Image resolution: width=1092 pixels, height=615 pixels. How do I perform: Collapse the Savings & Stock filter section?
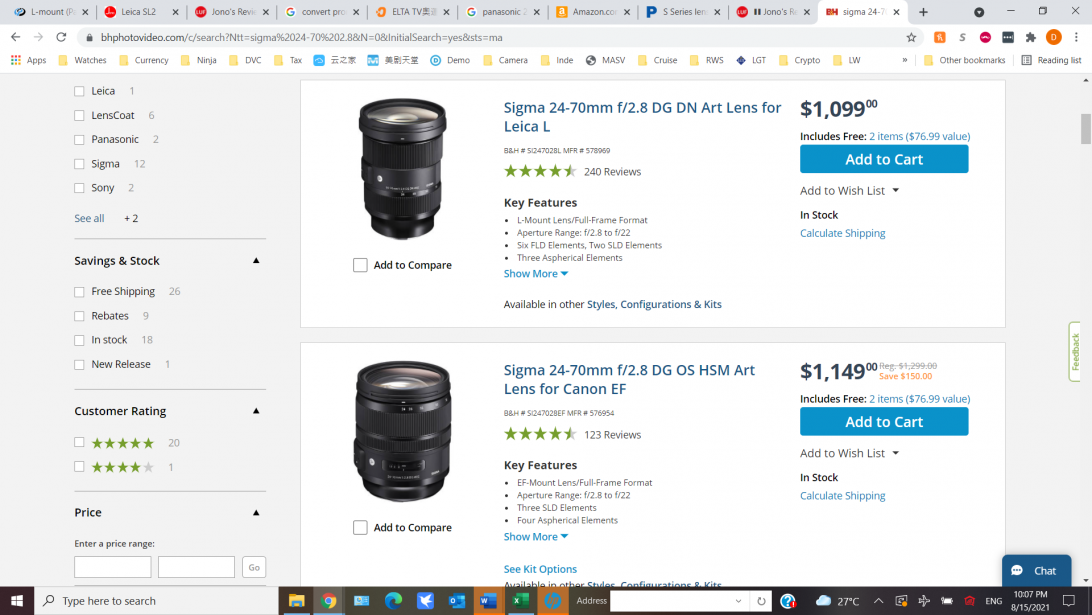tap(256, 261)
